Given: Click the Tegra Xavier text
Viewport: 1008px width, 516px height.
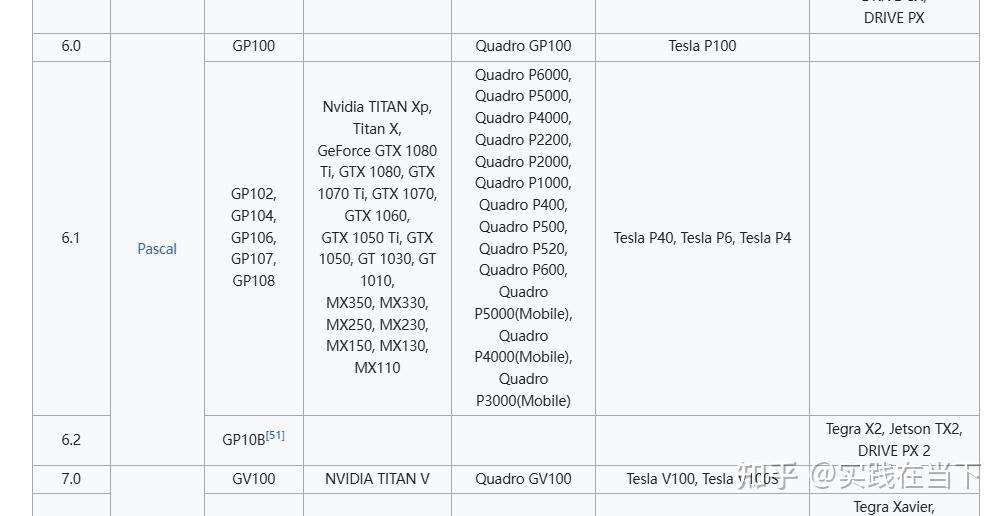Looking at the screenshot, I should pos(894,507).
